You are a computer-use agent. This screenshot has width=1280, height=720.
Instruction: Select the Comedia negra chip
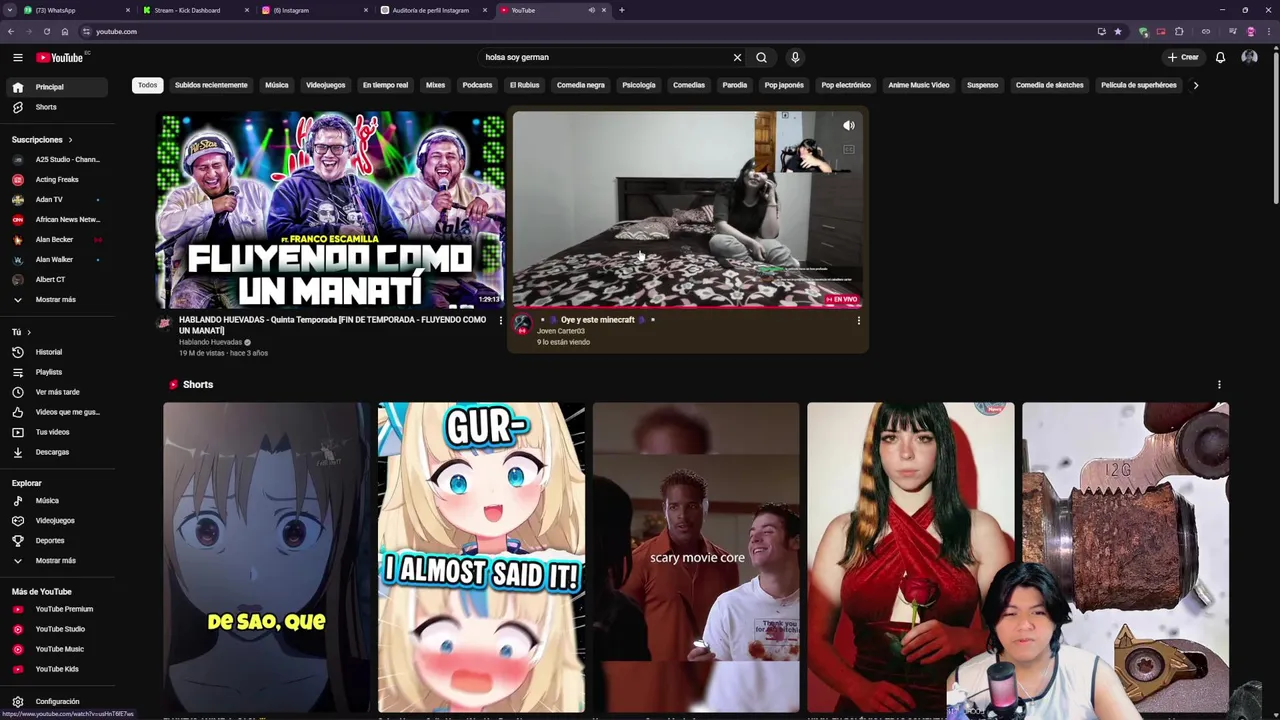click(581, 85)
